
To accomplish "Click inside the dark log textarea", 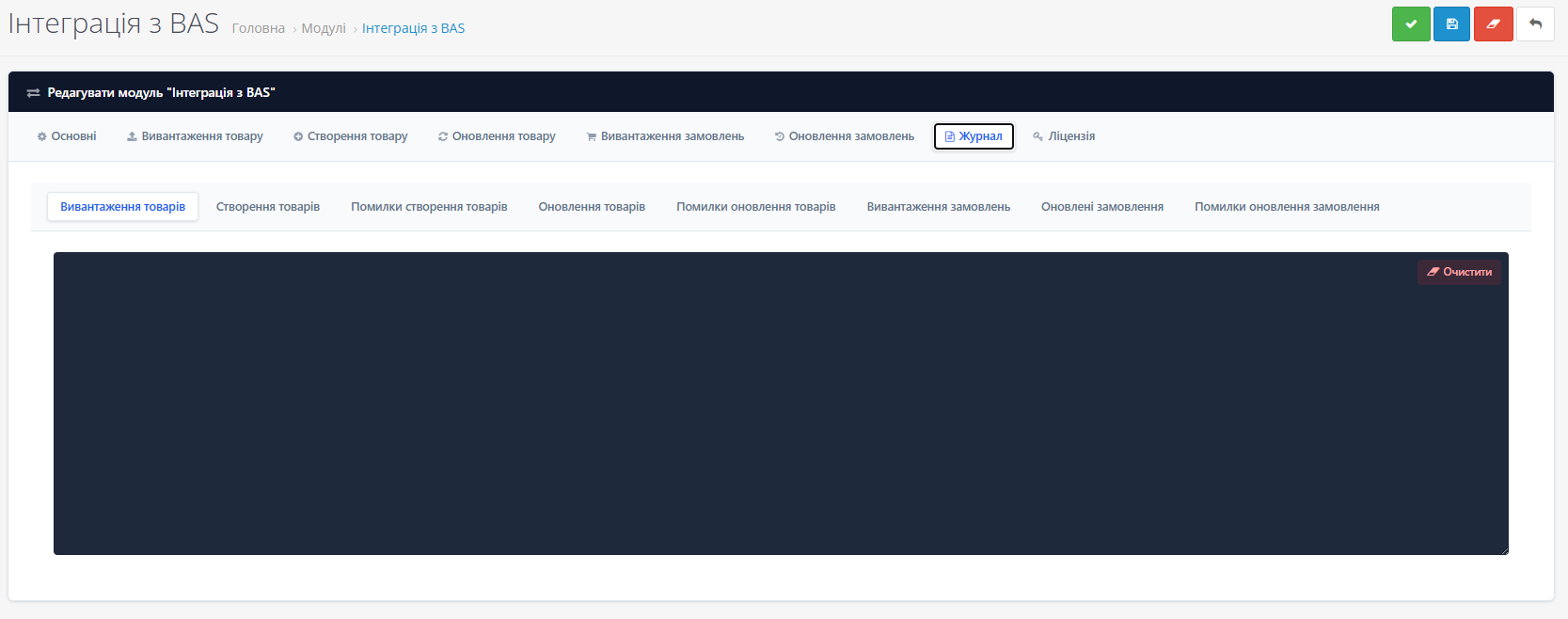I will click(781, 404).
